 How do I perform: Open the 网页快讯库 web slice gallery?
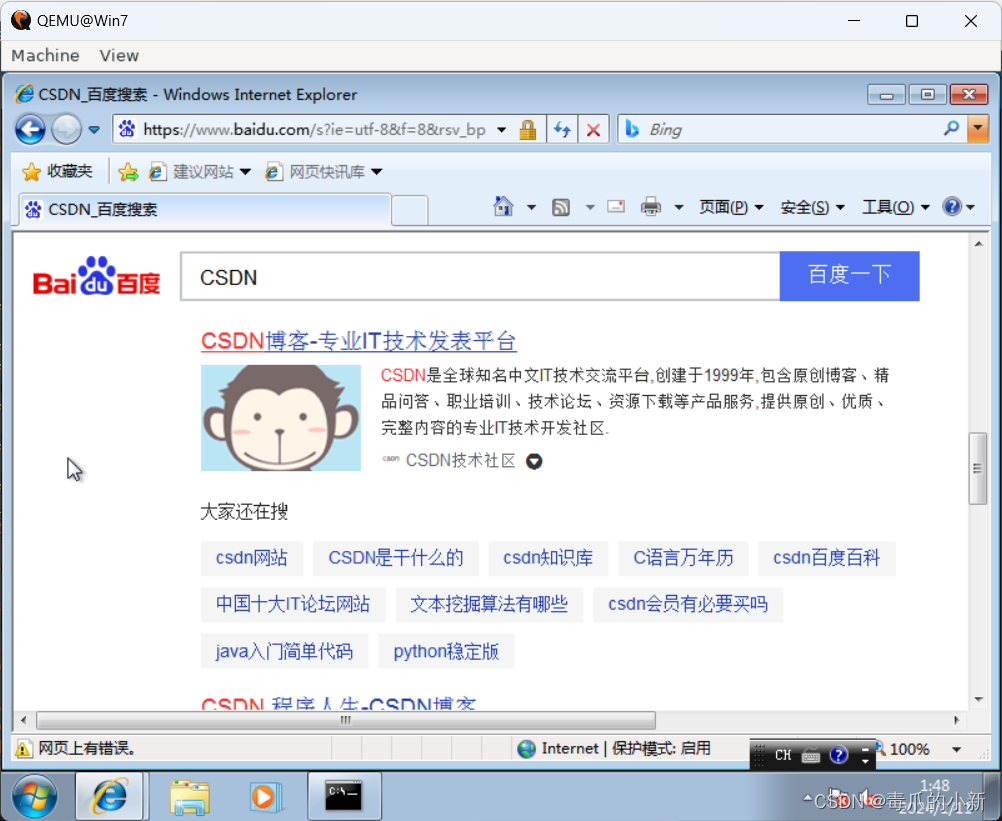(x=324, y=171)
